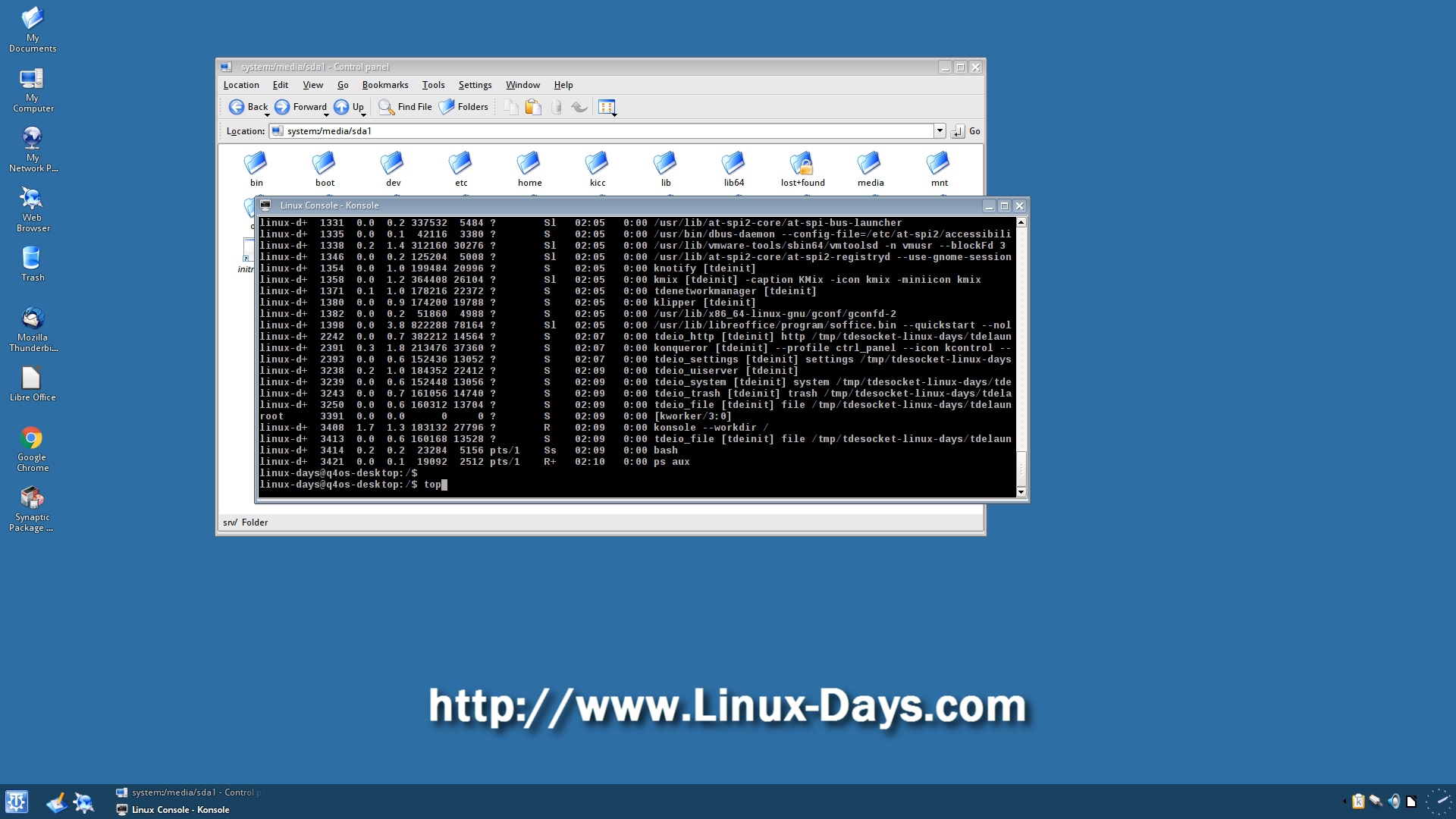Image resolution: width=1456 pixels, height=819 pixels.
Task: Open the etc folder
Action: (461, 169)
